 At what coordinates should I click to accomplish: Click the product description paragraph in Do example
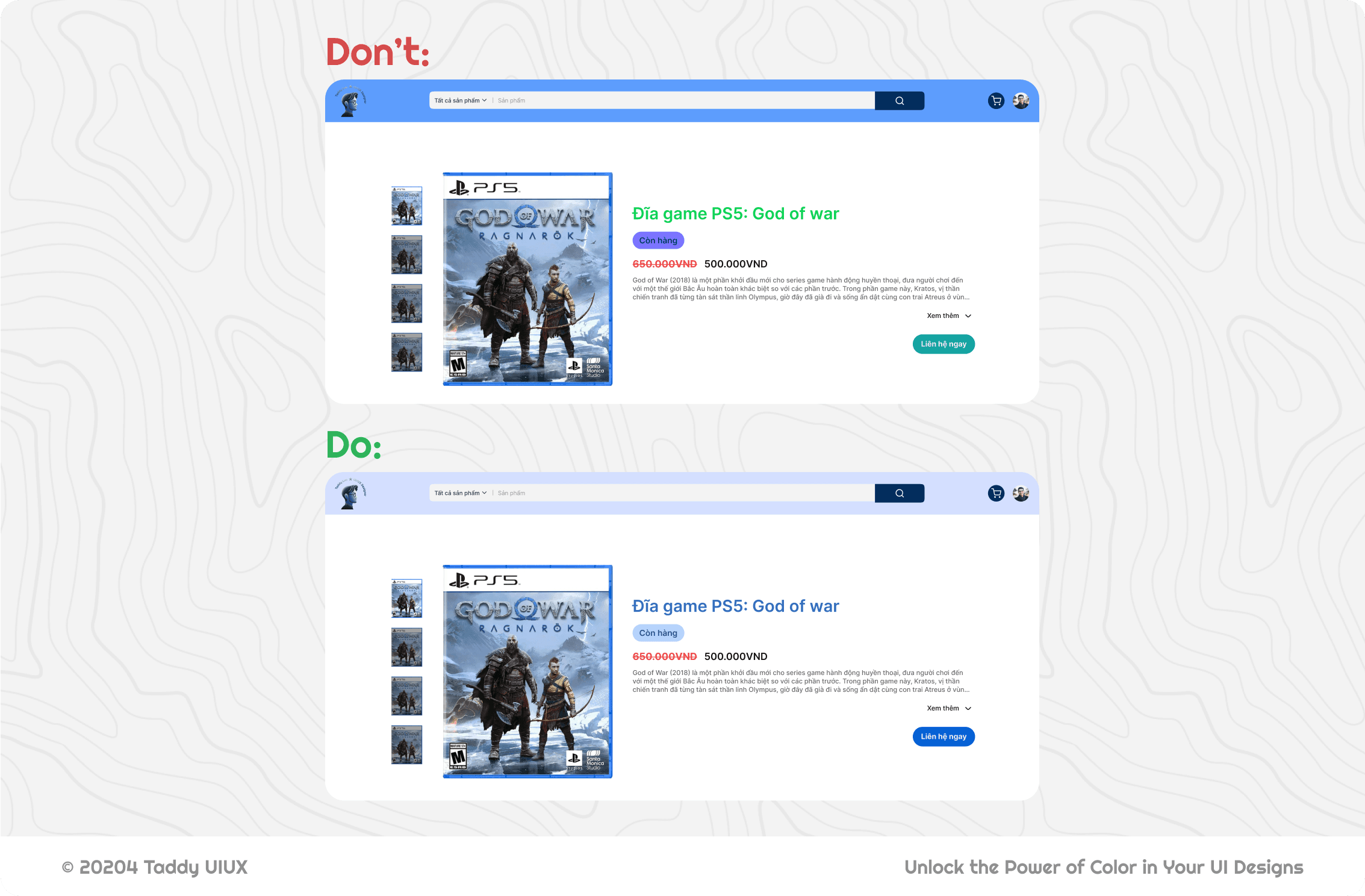(x=801, y=681)
